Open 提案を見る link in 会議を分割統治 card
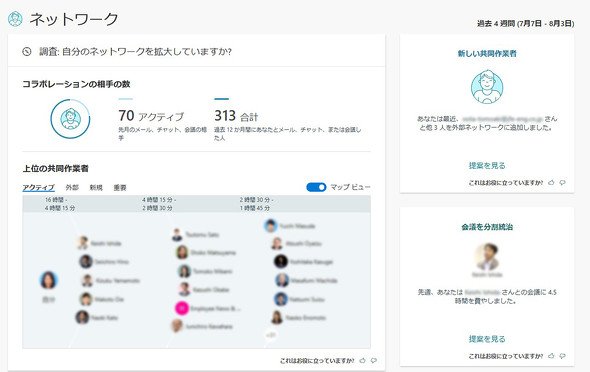The height and width of the screenshot is (372, 590). (x=487, y=339)
